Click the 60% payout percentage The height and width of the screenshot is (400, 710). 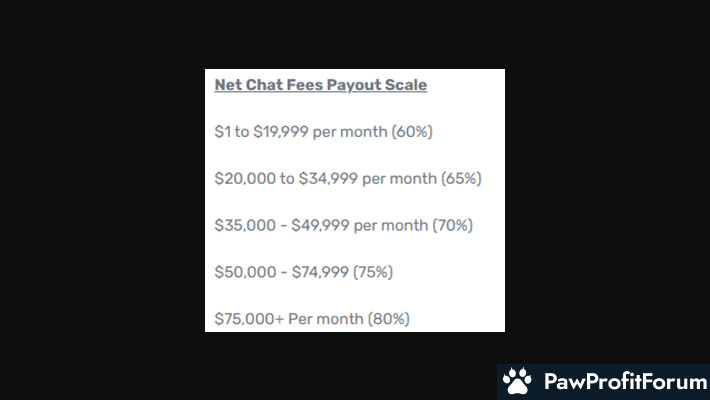point(413,132)
